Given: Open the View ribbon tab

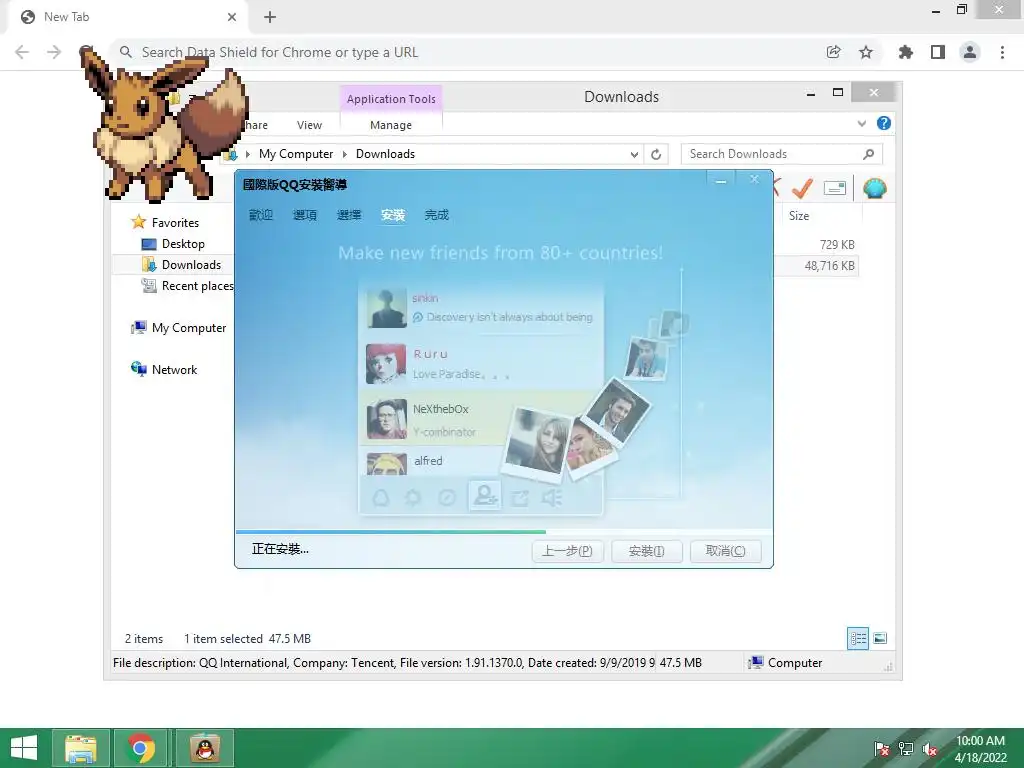Looking at the screenshot, I should 309,125.
